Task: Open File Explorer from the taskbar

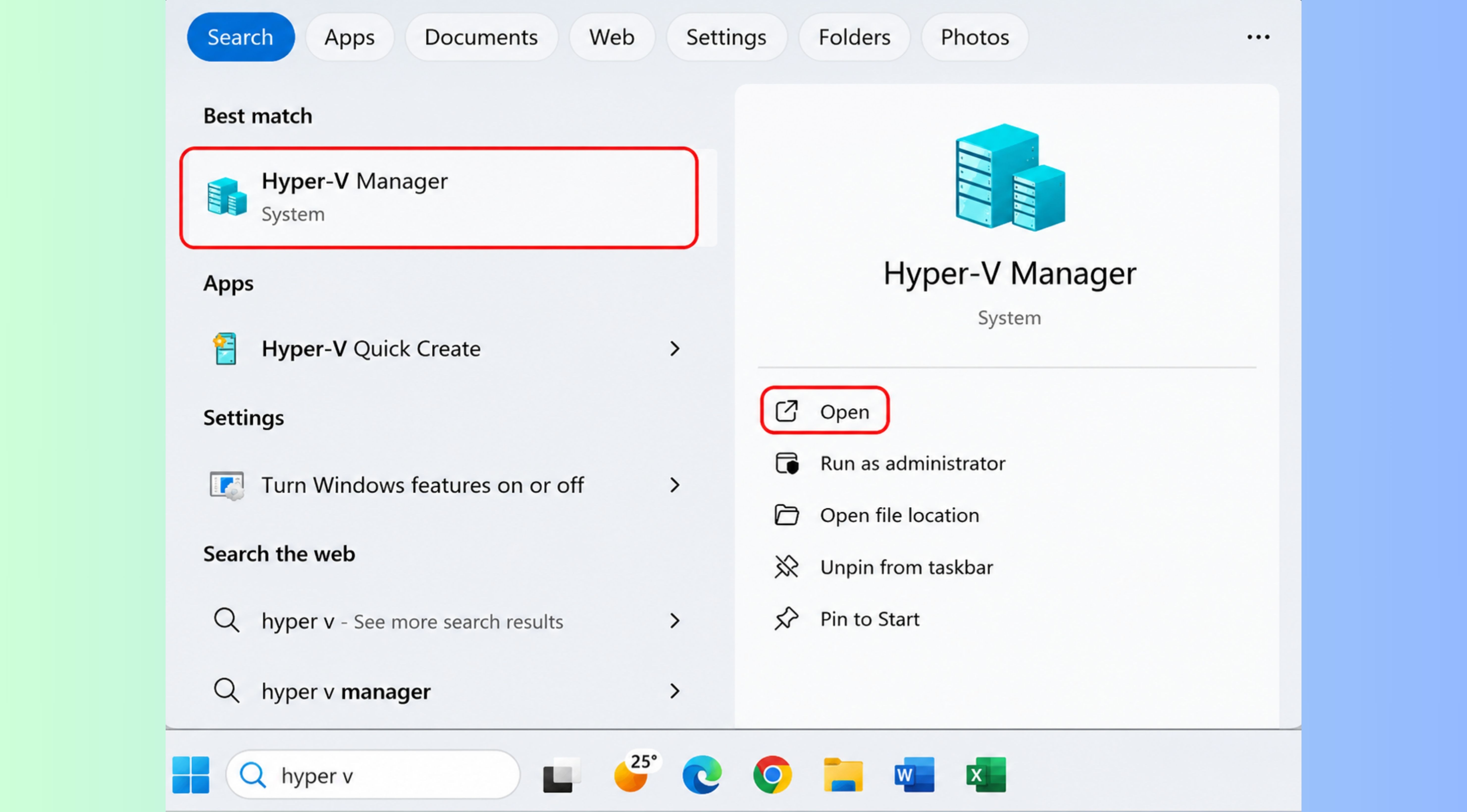Action: tap(843, 774)
